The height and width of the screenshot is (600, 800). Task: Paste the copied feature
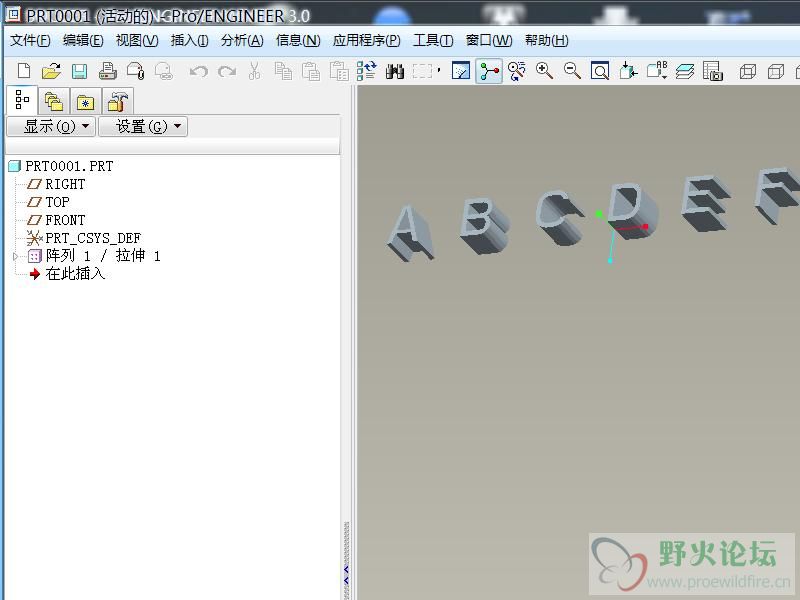click(x=311, y=71)
